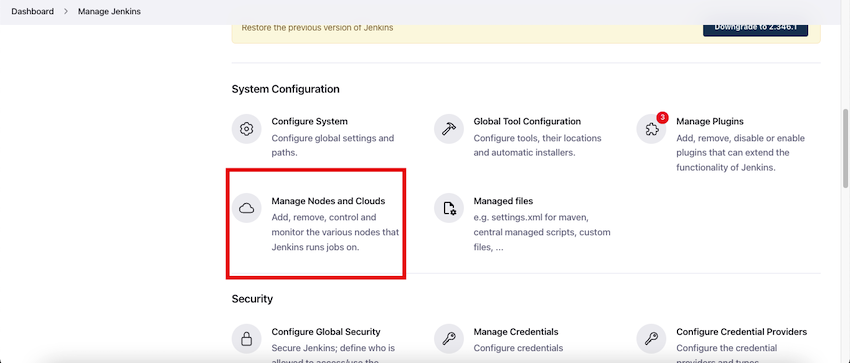850x363 pixels.
Task: Open the Configure Global Security padlock icon
Action: point(247,339)
